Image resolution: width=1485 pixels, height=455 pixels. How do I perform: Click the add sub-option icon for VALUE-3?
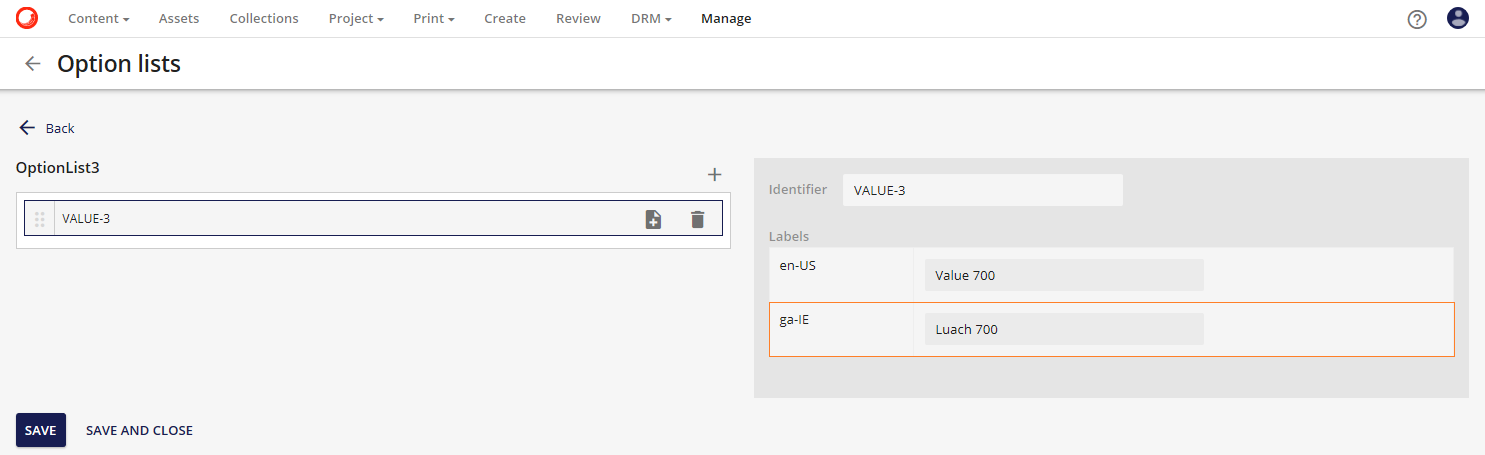point(653,219)
